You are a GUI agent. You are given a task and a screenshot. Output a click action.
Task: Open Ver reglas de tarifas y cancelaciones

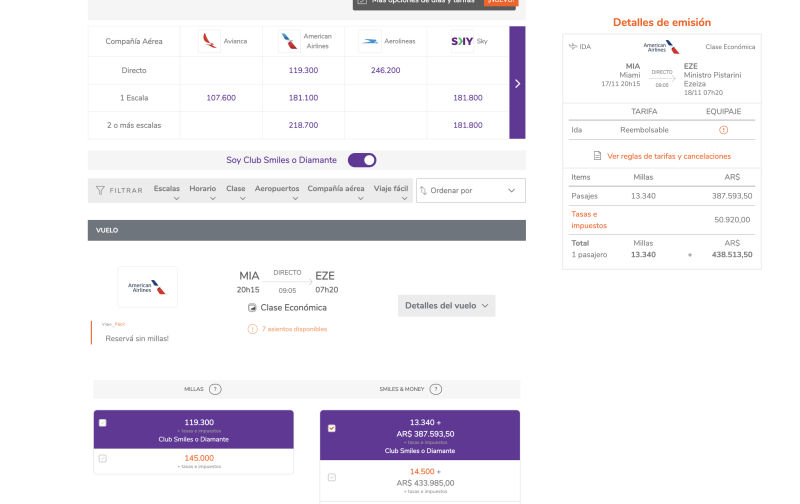668,156
